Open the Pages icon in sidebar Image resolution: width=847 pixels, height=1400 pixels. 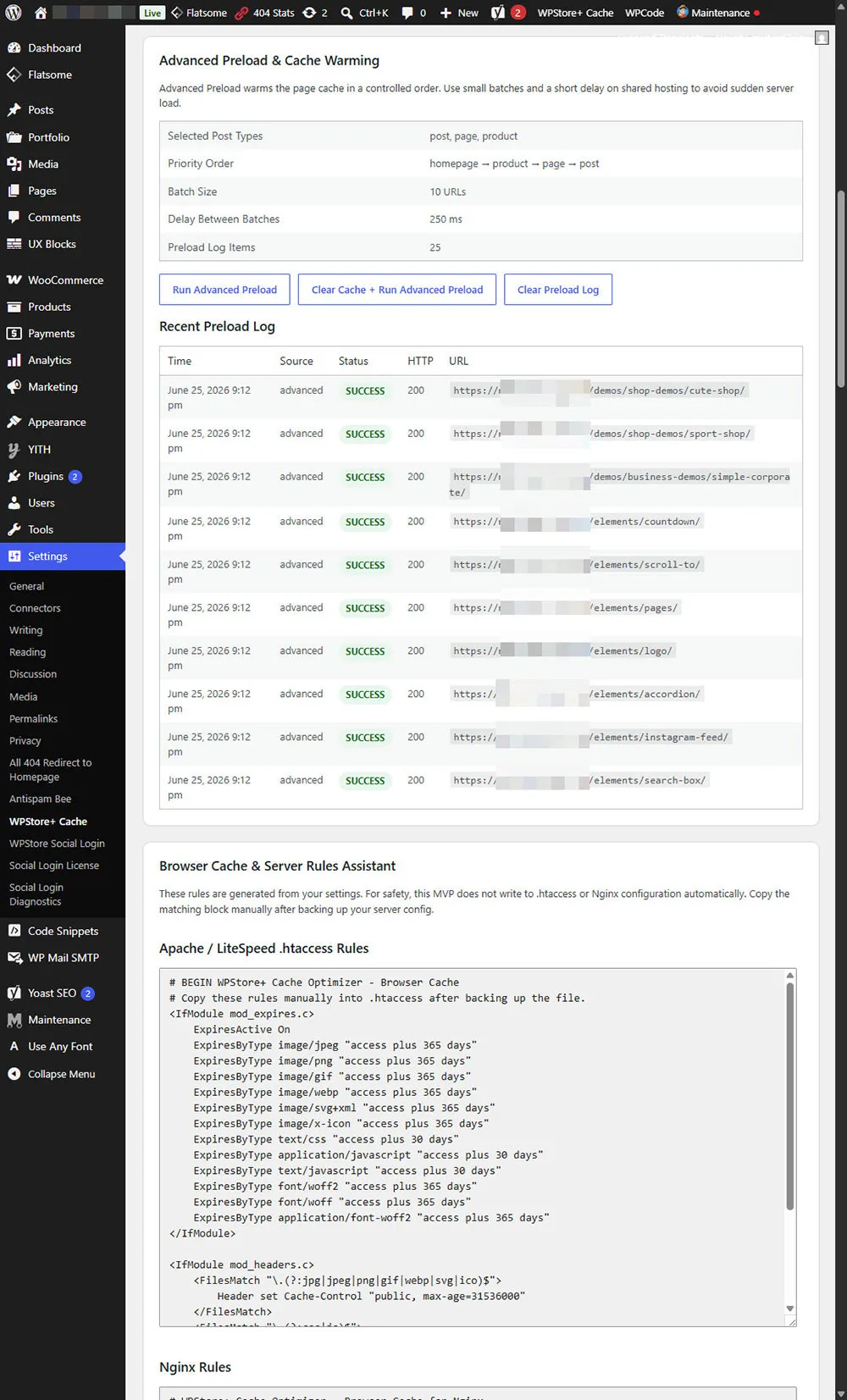pos(14,191)
